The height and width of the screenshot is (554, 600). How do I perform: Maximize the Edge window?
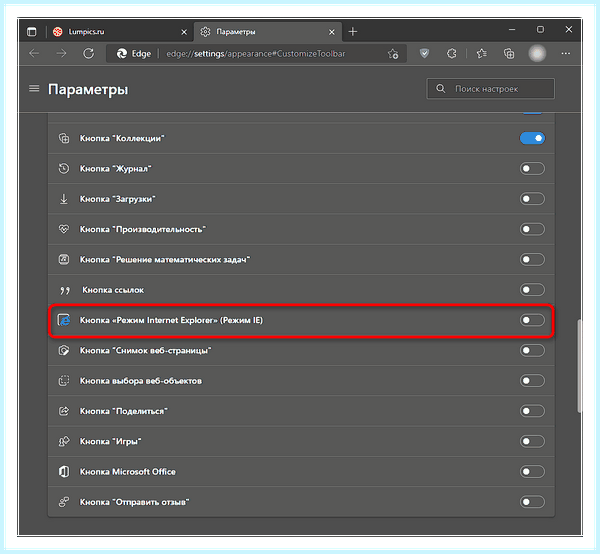[540, 29]
